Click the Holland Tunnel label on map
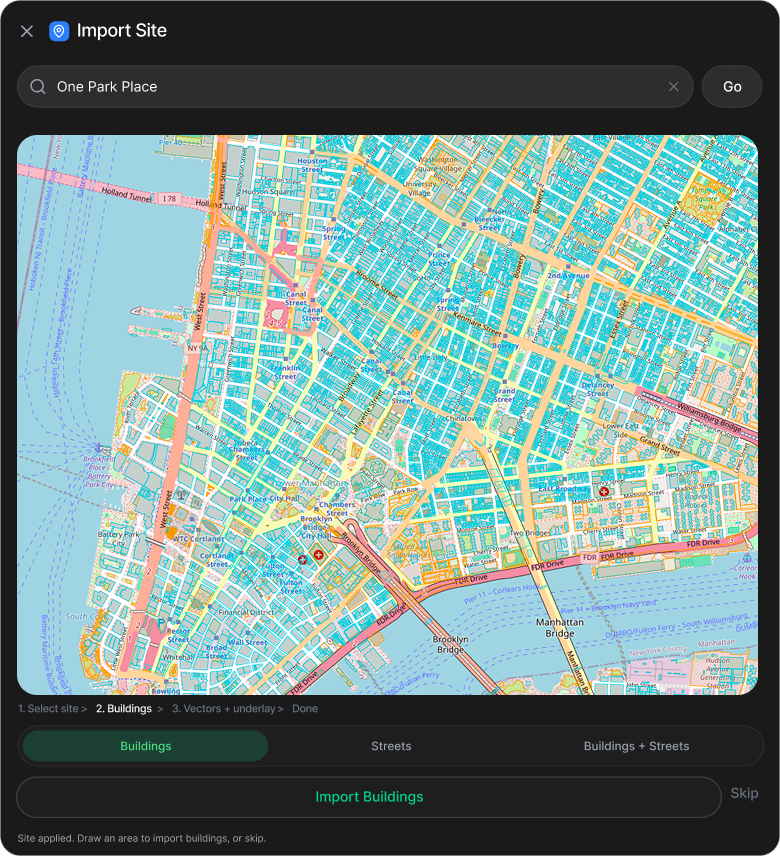Screen dimensions: 780x856 (x=127, y=193)
